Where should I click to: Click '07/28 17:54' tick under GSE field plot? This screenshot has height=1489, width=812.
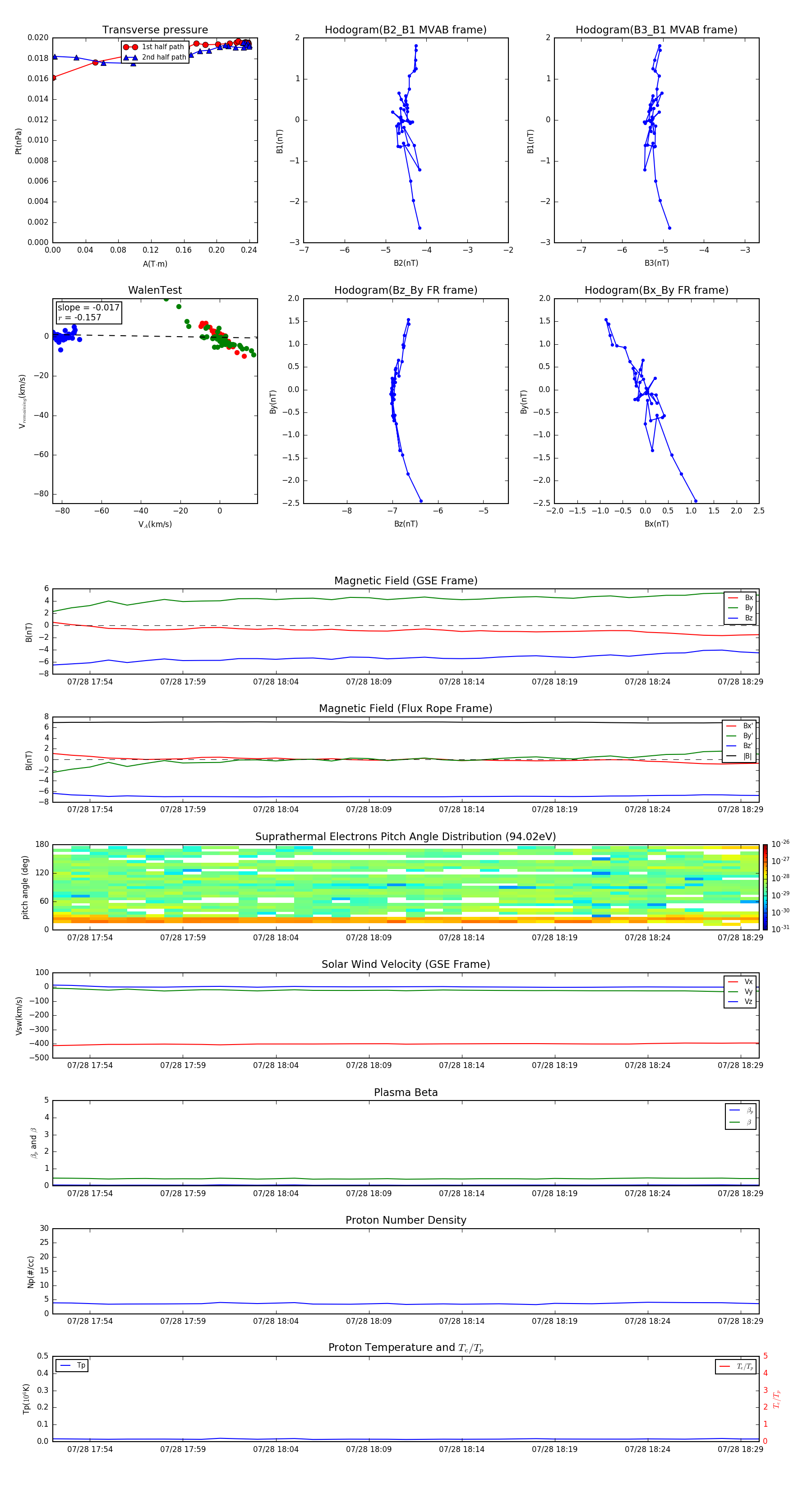[x=90, y=682]
